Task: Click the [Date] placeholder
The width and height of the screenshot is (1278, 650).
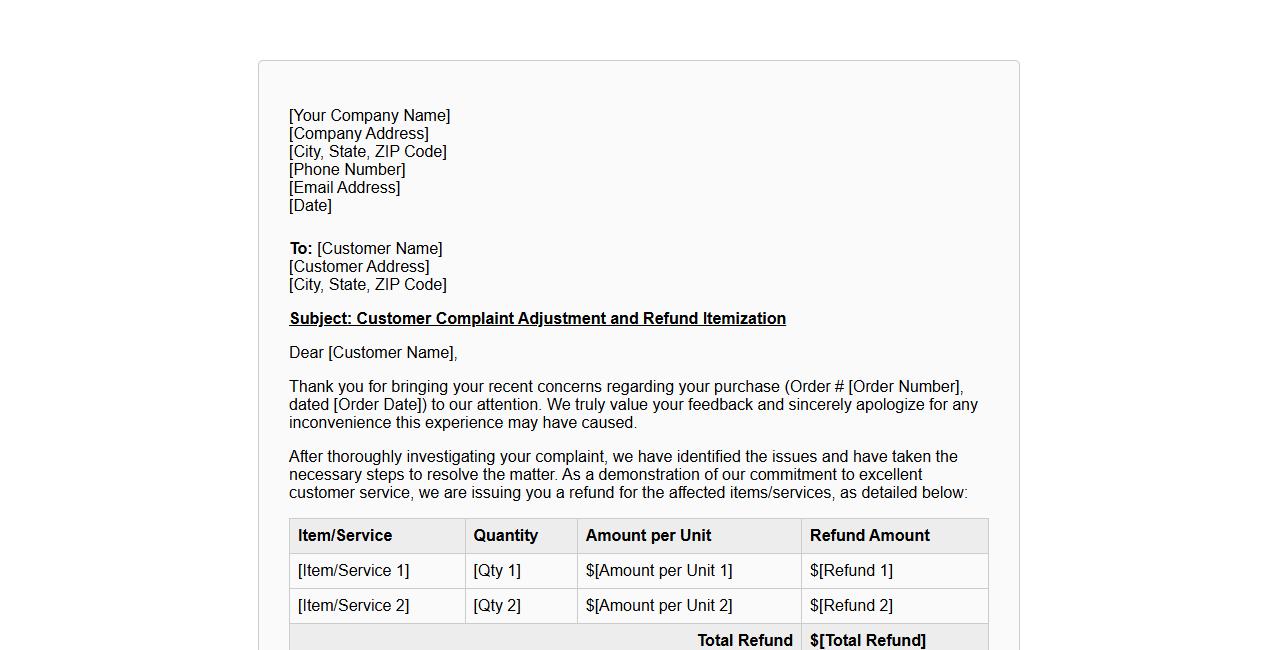Action: pos(310,206)
